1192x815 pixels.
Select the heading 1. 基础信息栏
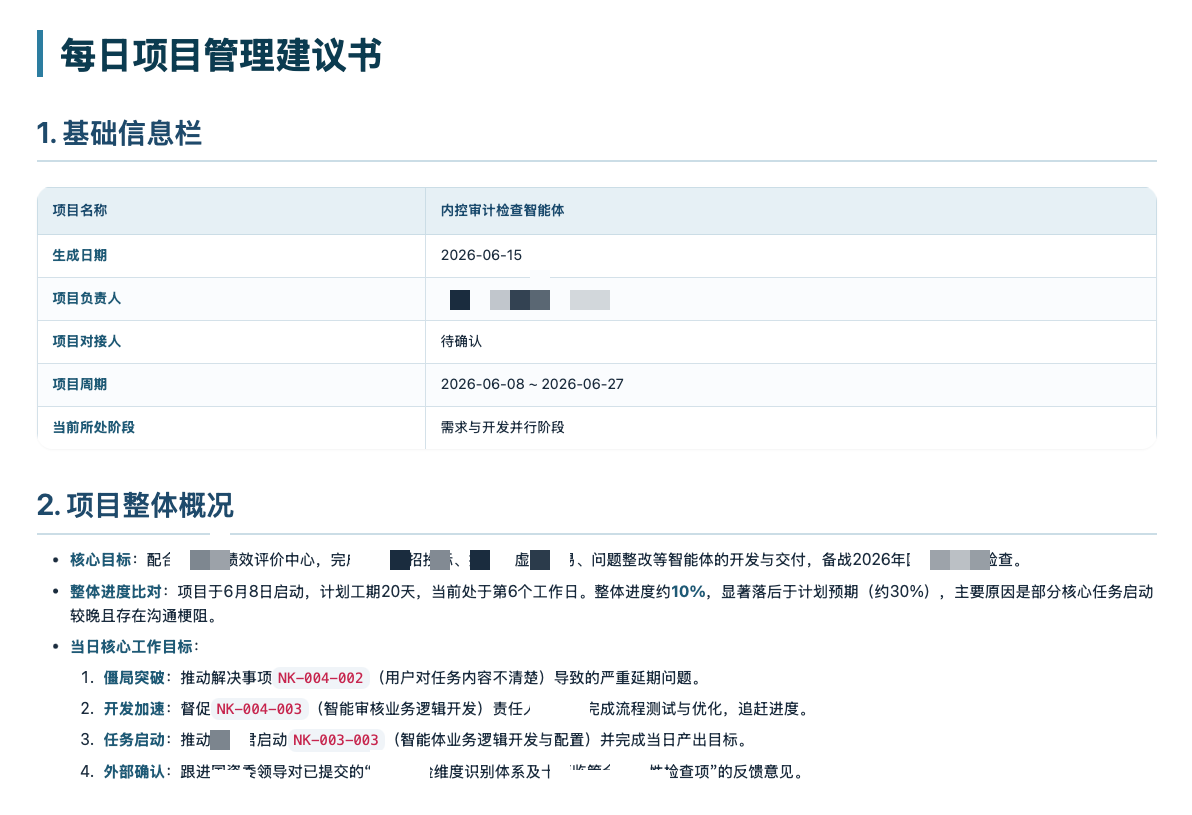click(x=119, y=133)
